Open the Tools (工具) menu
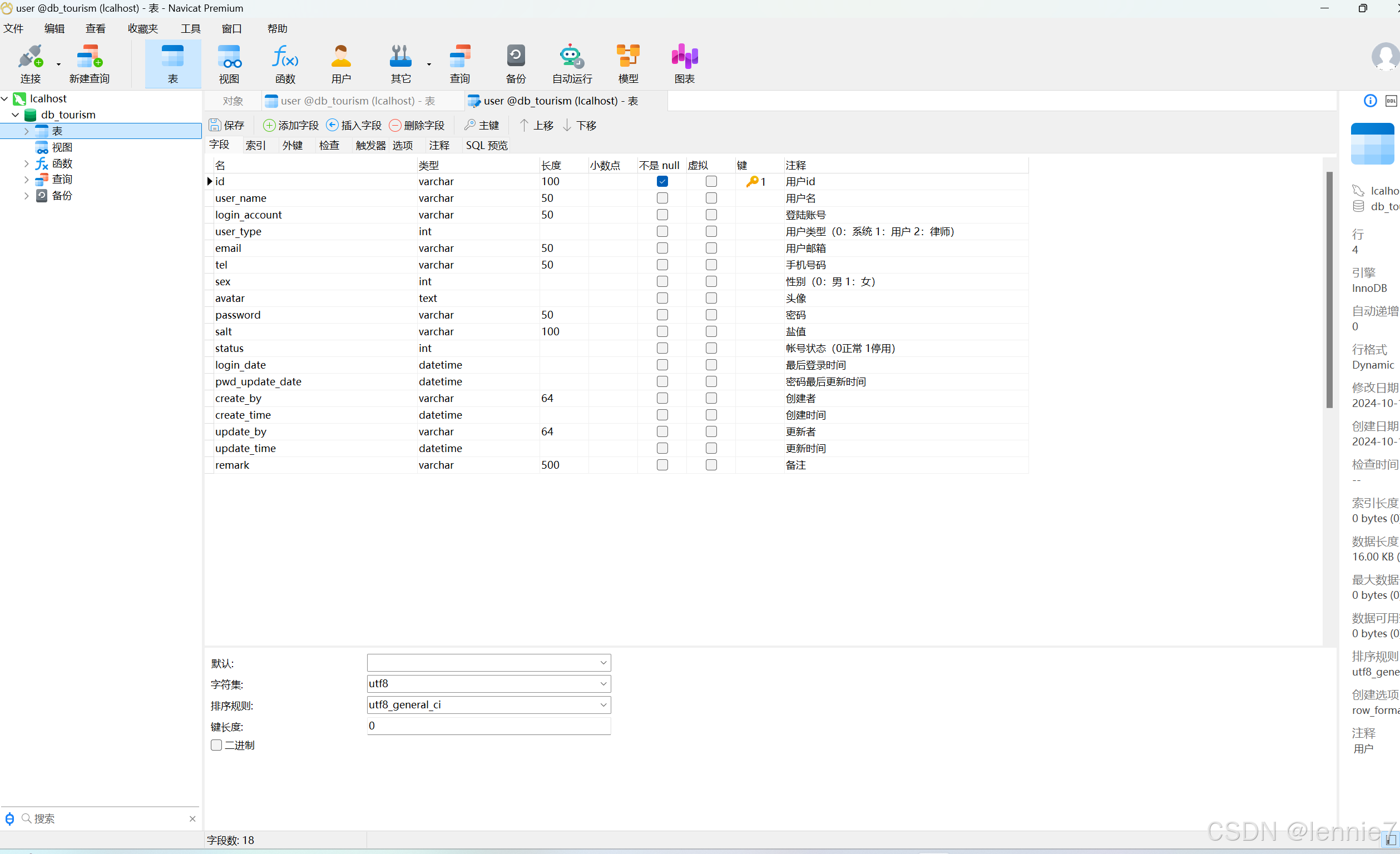The height and width of the screenshot is (854, 1400). (190, 28)
